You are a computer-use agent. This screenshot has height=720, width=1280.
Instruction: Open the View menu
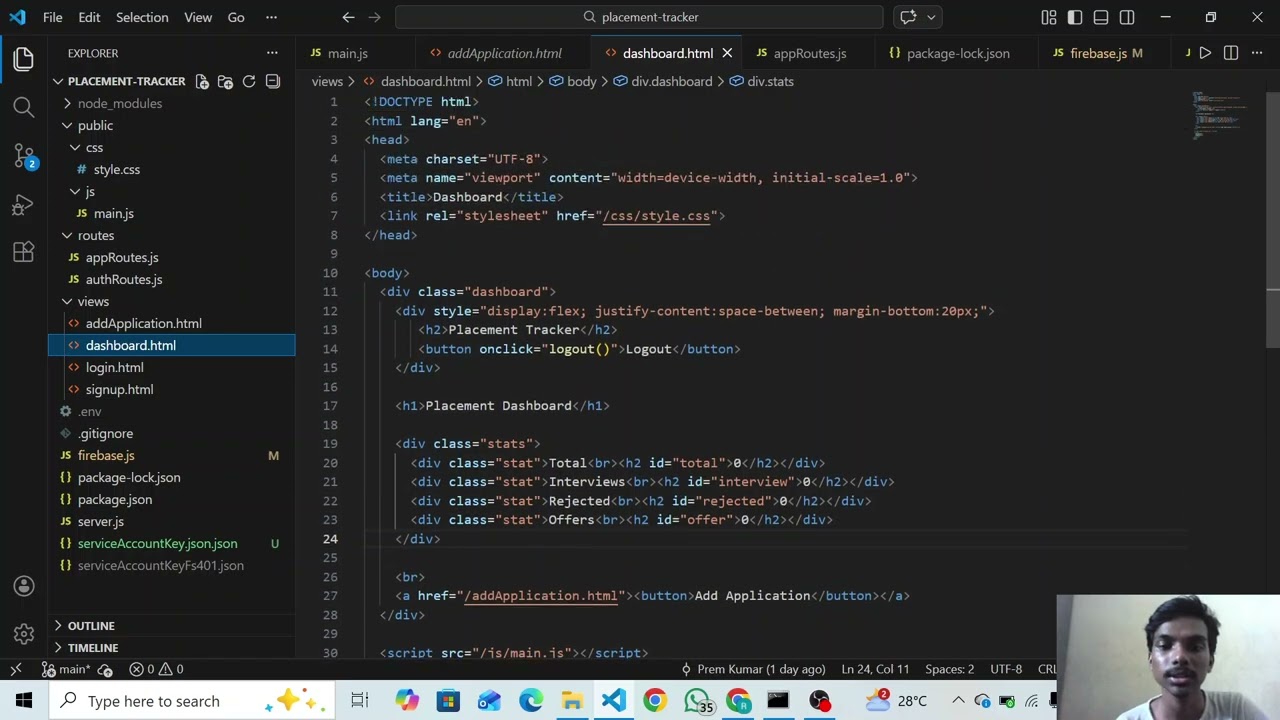point(198,17)
